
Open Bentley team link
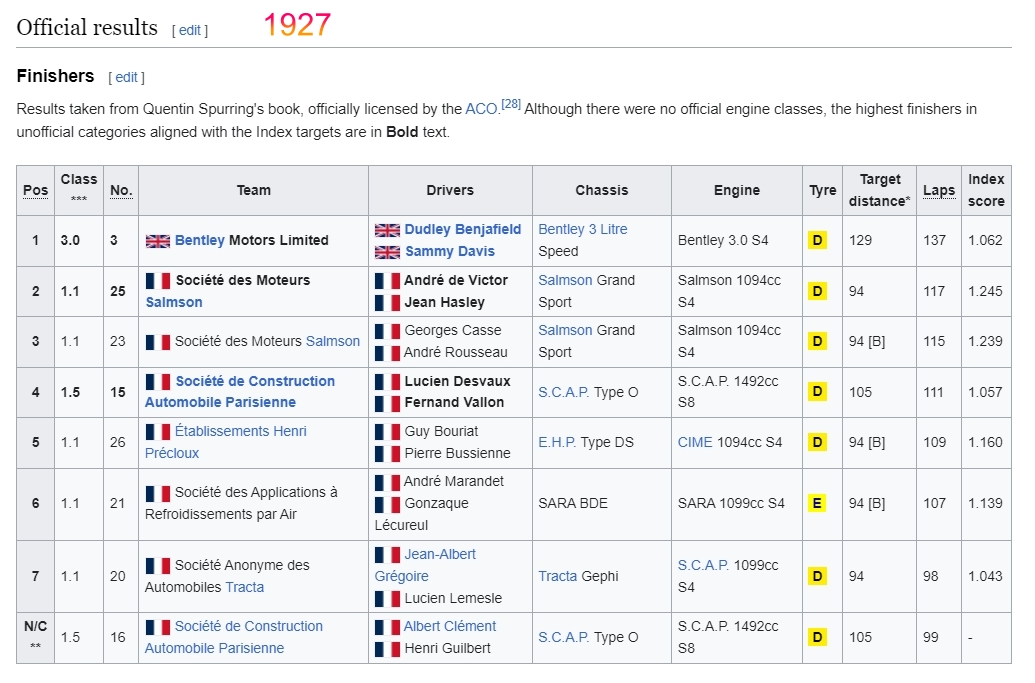click(199, 240)
